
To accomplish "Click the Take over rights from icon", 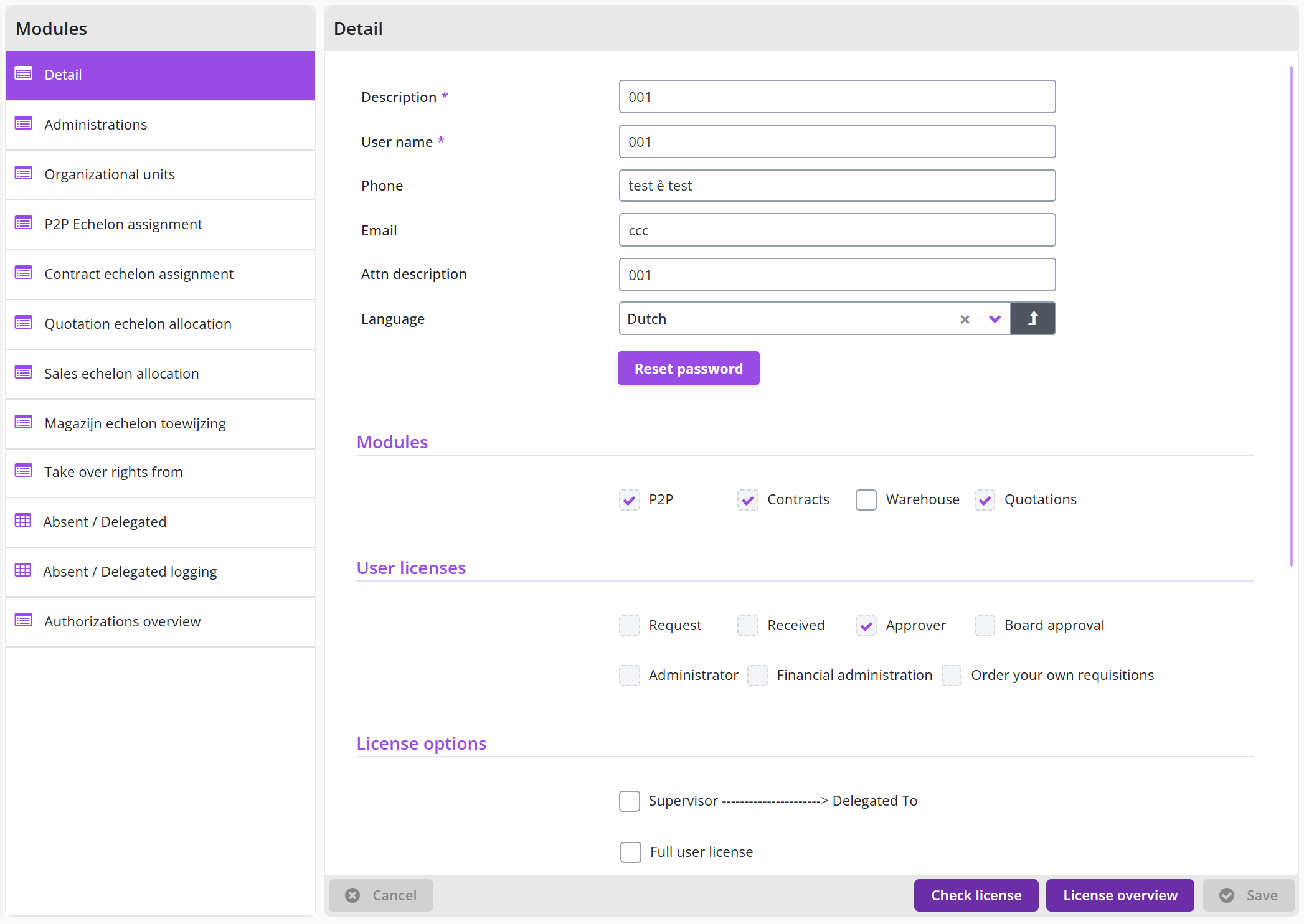I will (x=24, y=471).
